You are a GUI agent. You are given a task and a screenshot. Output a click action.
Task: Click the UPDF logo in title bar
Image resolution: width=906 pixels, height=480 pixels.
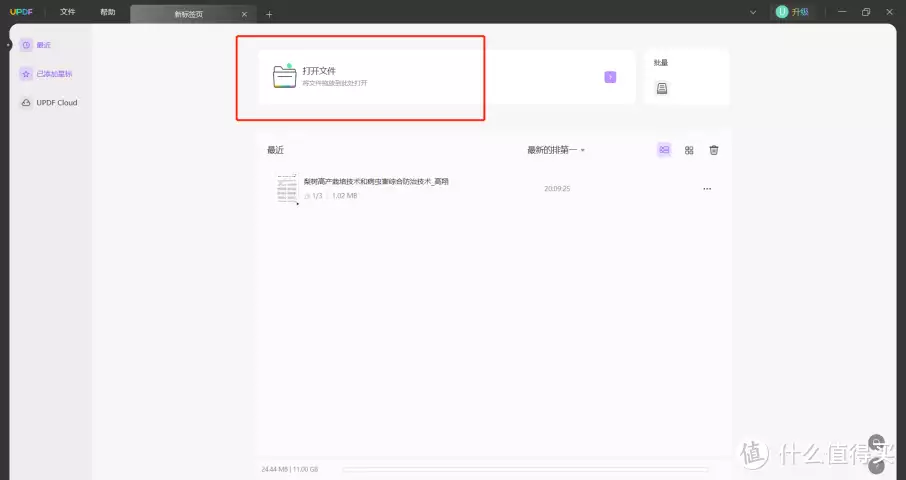point(21,12)
